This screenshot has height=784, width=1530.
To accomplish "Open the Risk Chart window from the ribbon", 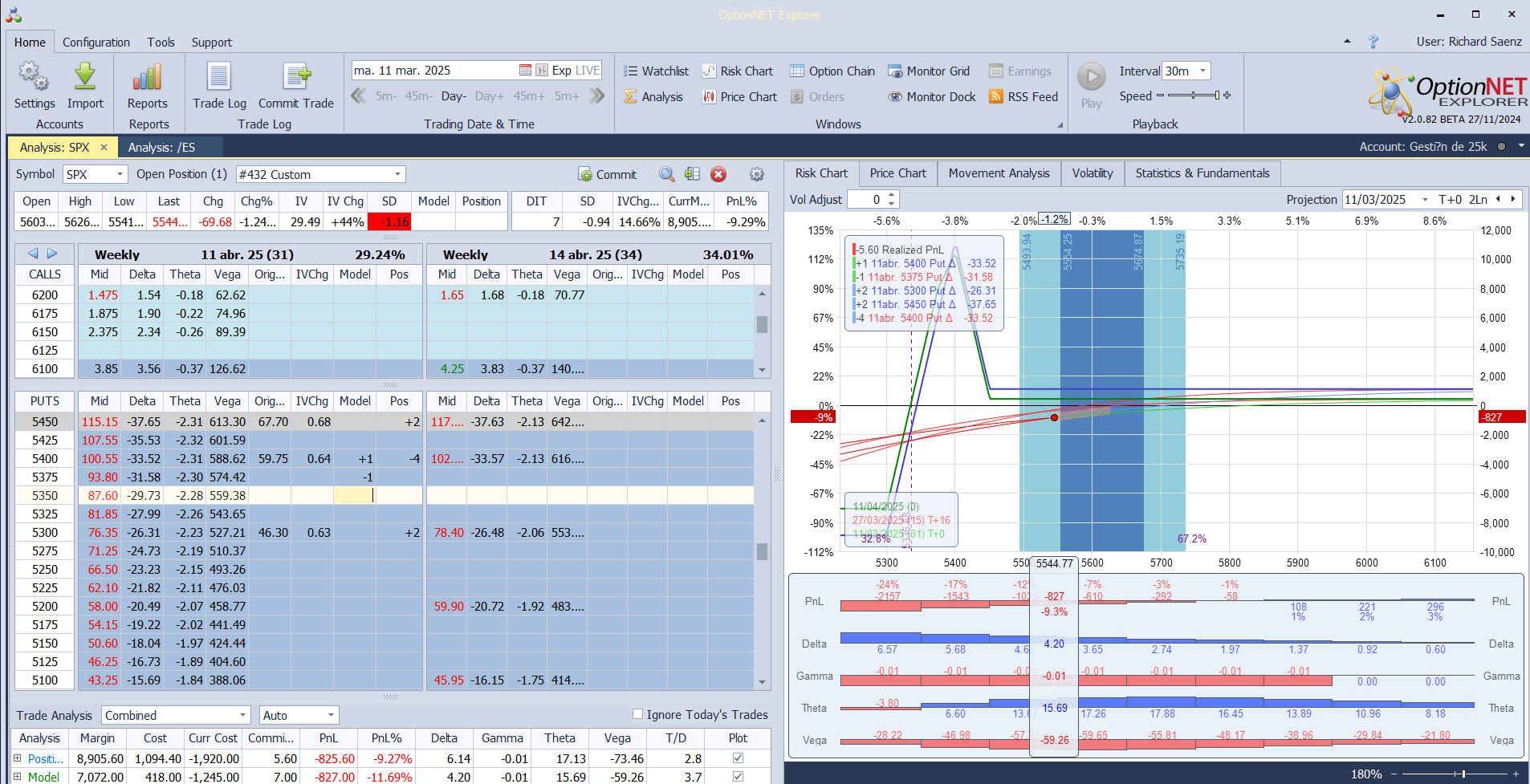I will point(738,71).
